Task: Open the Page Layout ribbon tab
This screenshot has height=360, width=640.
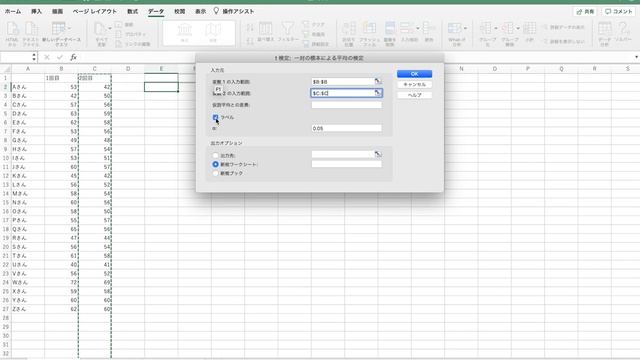Action: click(95, 11)
